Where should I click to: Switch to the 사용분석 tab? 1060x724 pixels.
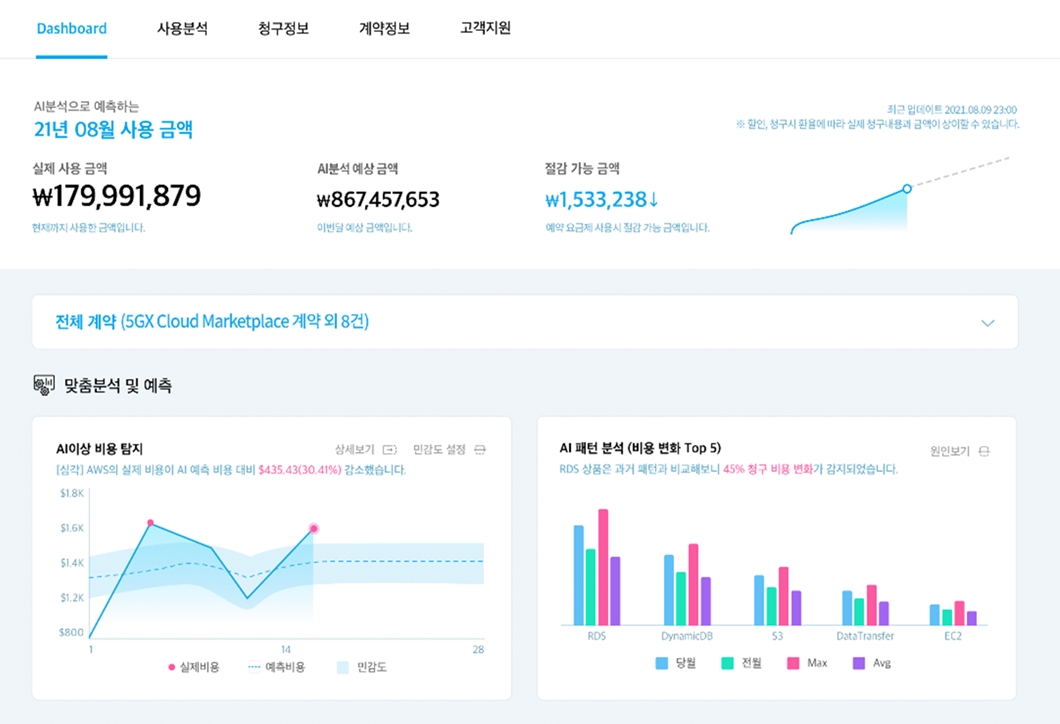tap(182, 28)
